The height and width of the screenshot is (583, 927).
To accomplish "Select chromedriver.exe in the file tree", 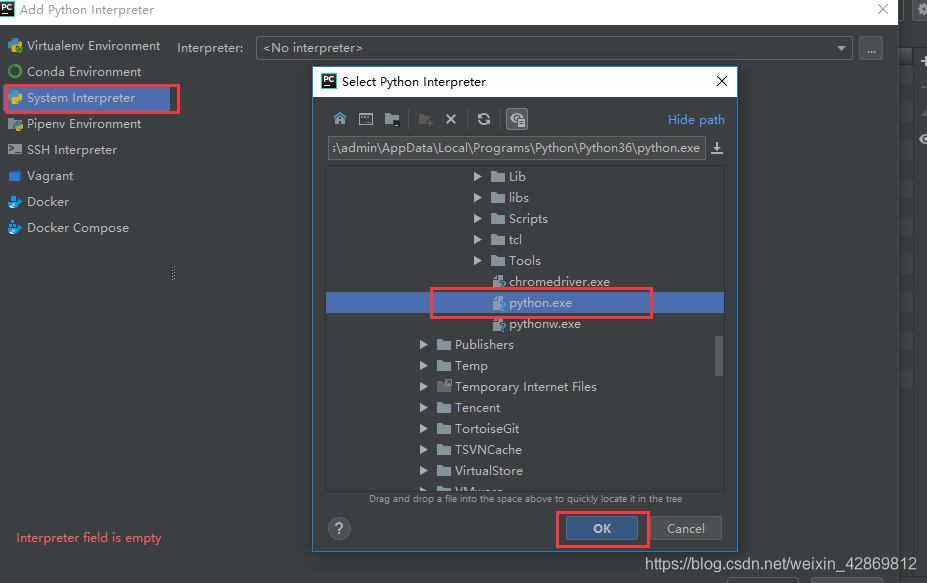I will [x=550, y=281].
